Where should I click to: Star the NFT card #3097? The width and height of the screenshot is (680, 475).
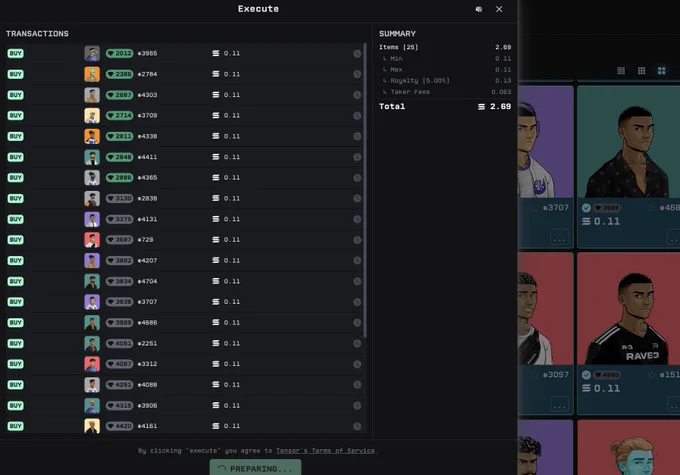click(534, 375)
